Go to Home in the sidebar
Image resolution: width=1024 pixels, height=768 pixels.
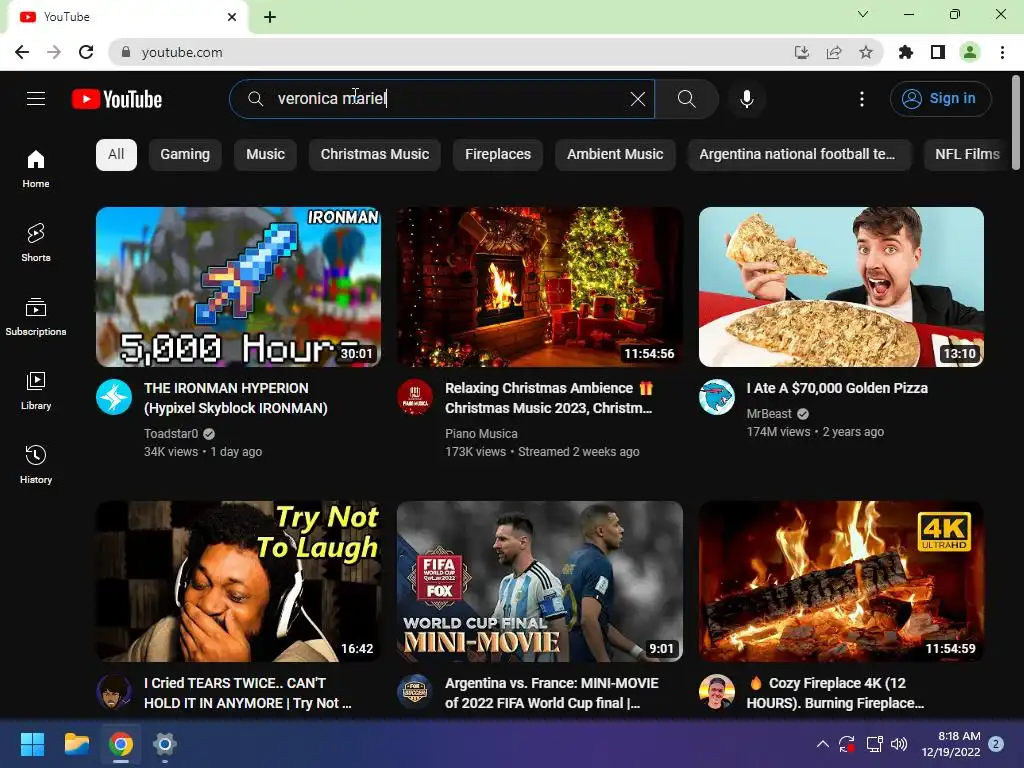[x=36, y=168]
